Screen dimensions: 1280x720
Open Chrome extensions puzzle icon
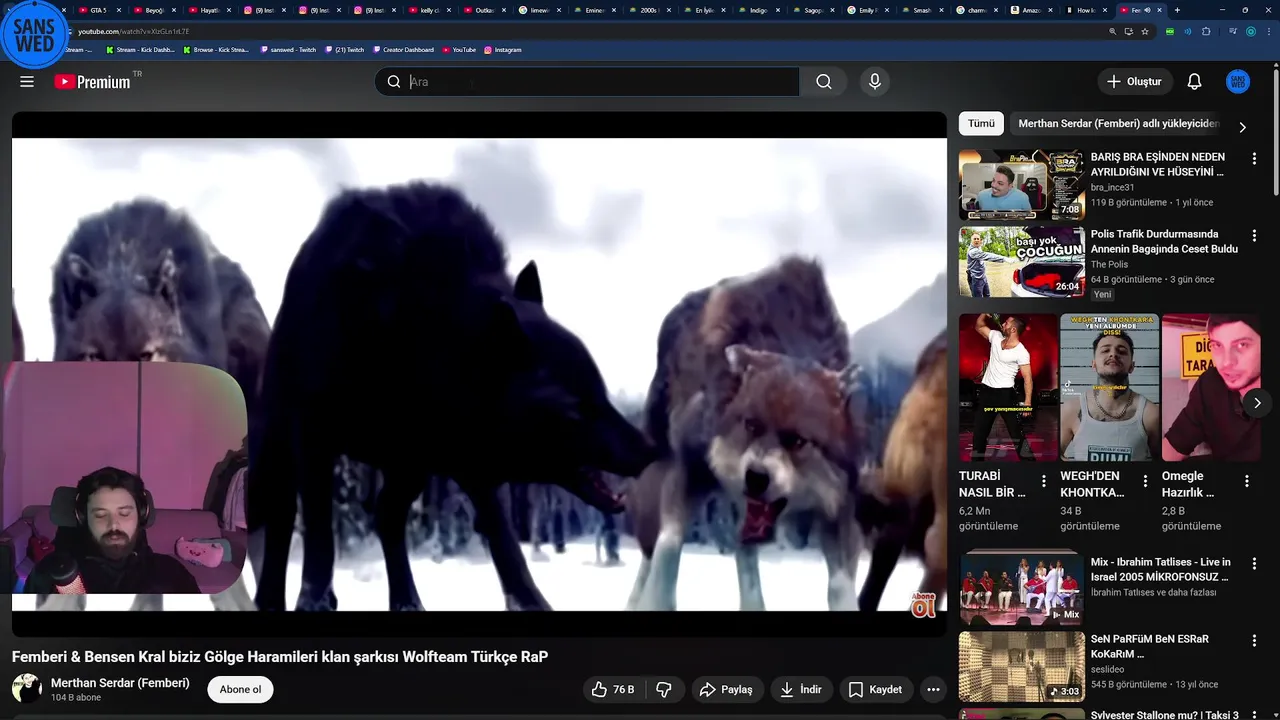(1206, 31)
